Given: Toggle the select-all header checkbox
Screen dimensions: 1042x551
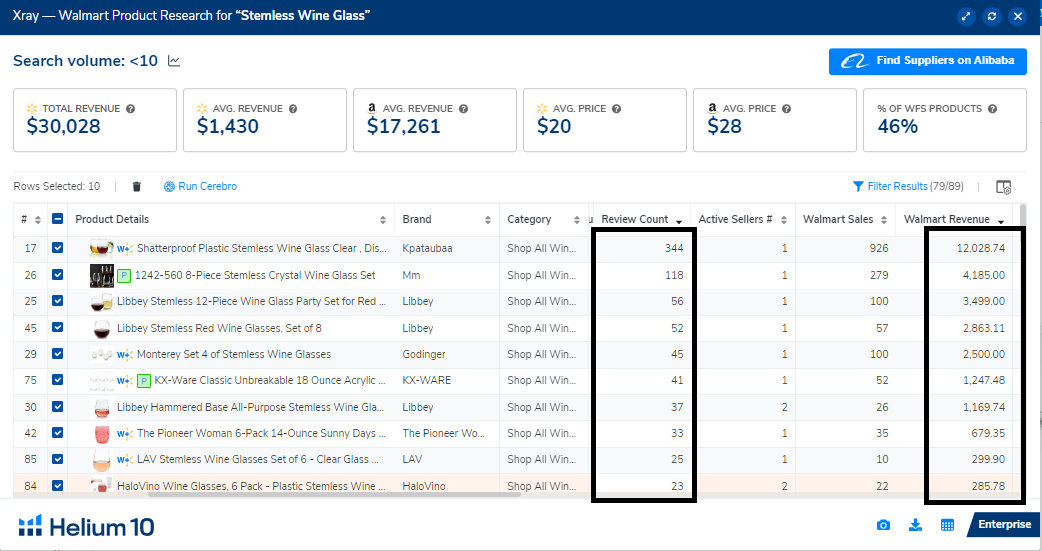Looking at the screenshot, I should coord(57,219).
